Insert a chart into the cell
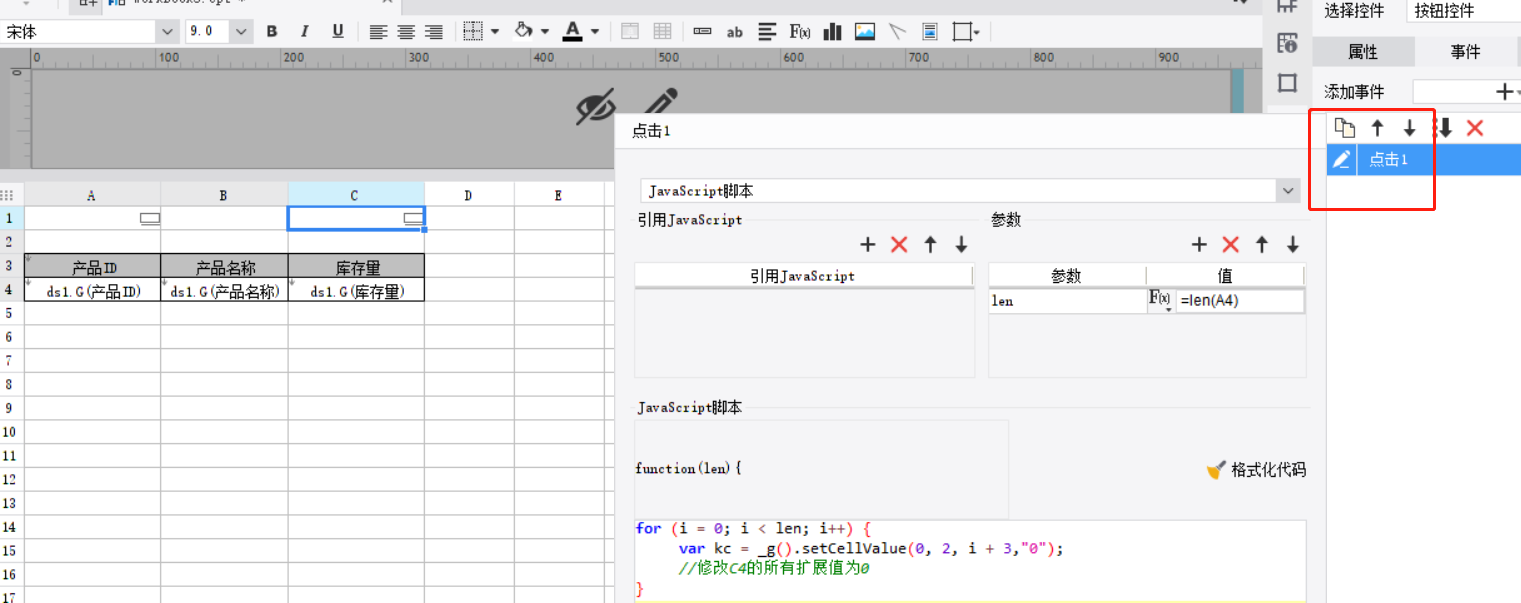This screenshot has height=603, width=1521. point(832,32)
